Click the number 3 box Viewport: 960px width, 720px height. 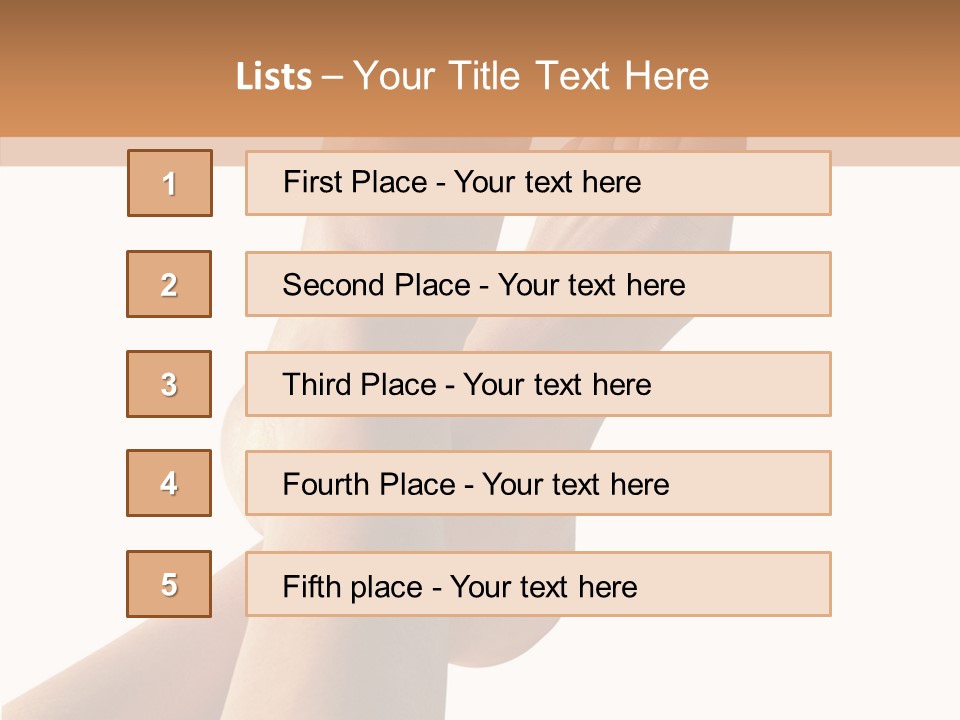click(169, 384)
